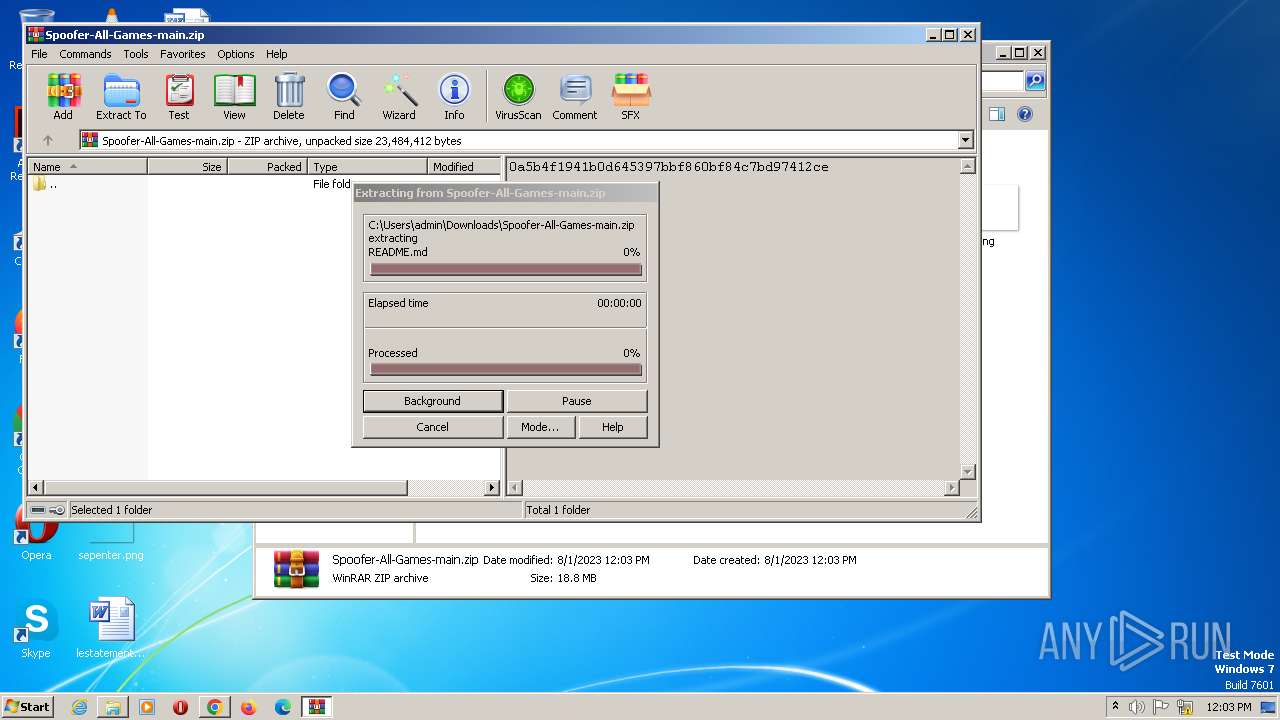Sort by the Type column header
This screenshot has width=1280, height=720.
coord(368,167)
